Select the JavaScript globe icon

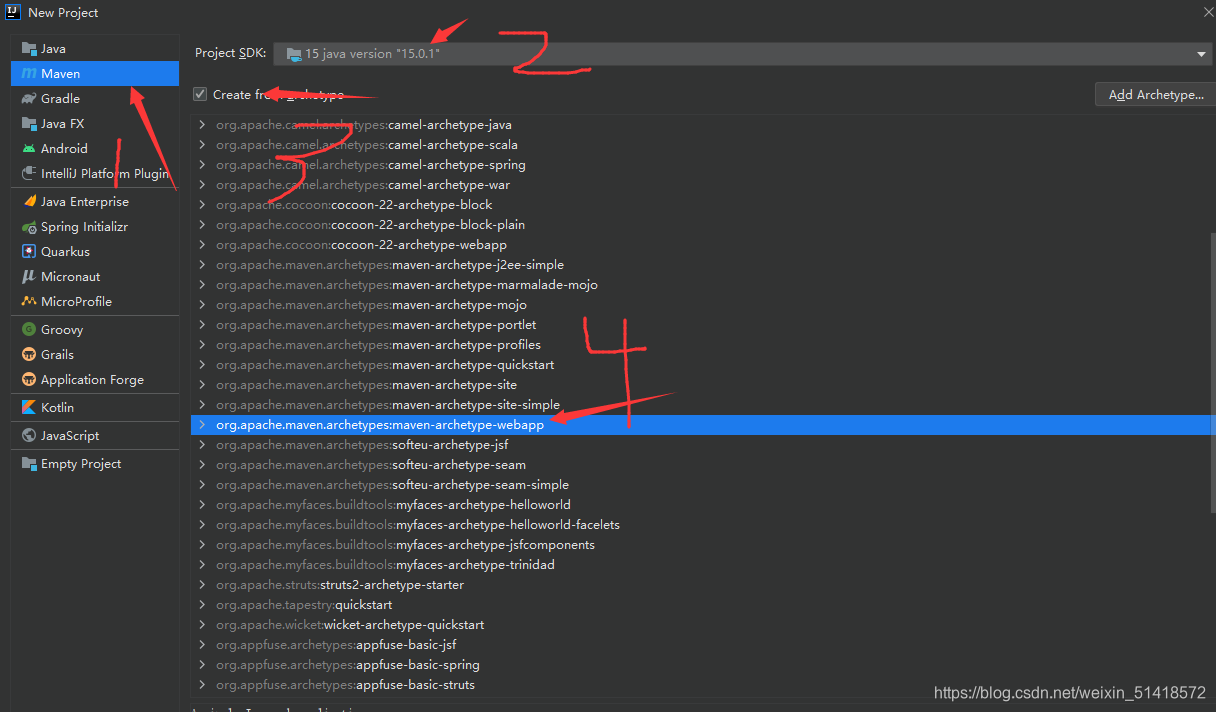click(x=28, y=435)
